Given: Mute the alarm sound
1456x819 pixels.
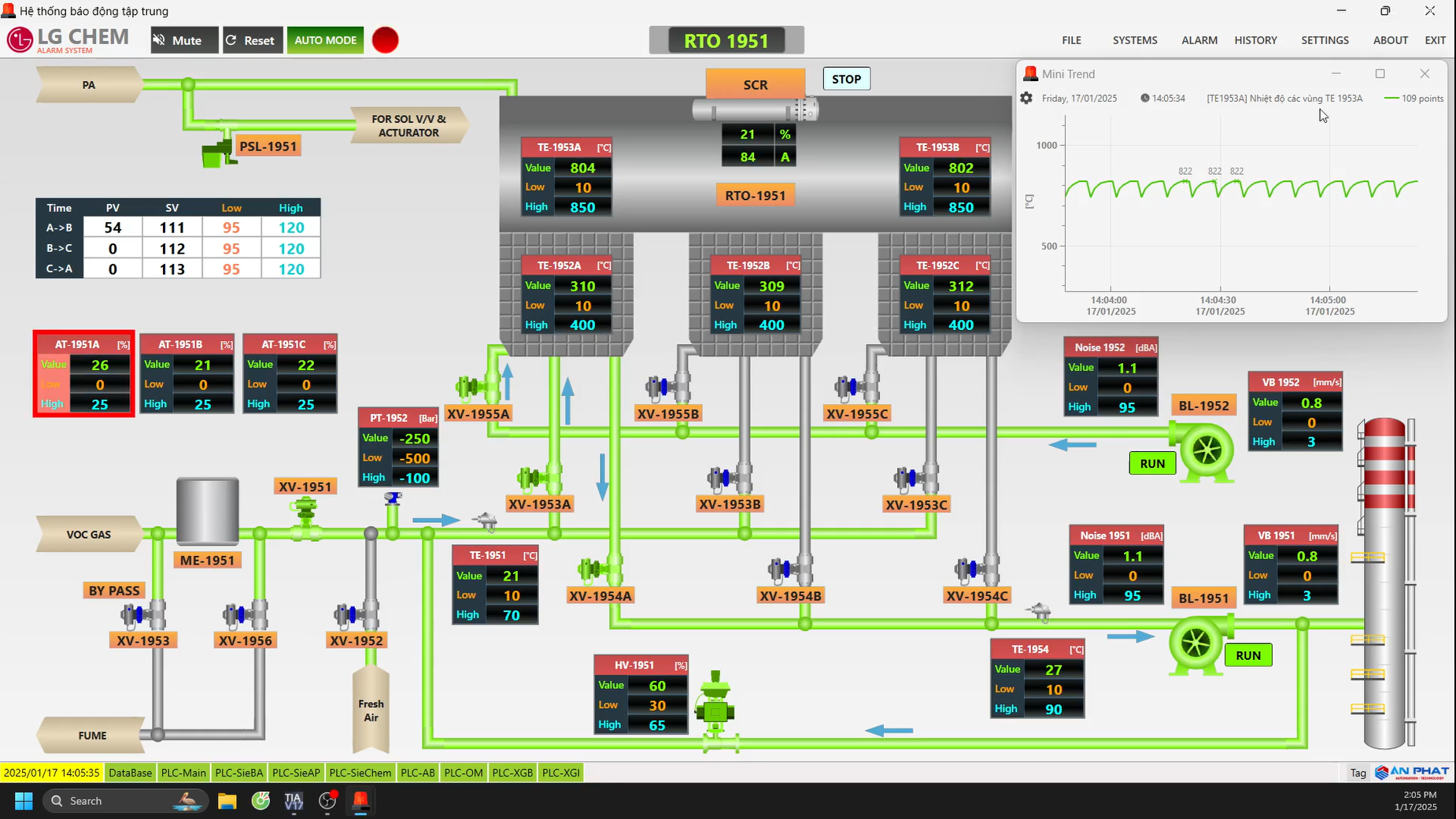Looking at the screenshot, I should click(184, 40).
